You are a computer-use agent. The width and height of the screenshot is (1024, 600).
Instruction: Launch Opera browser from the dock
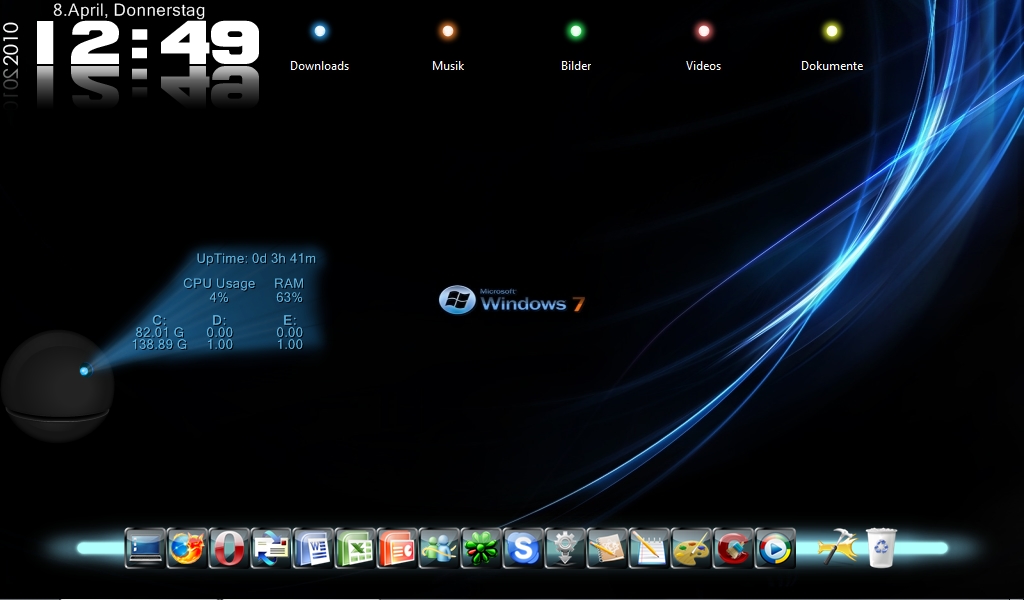click(x=229, y=548)
